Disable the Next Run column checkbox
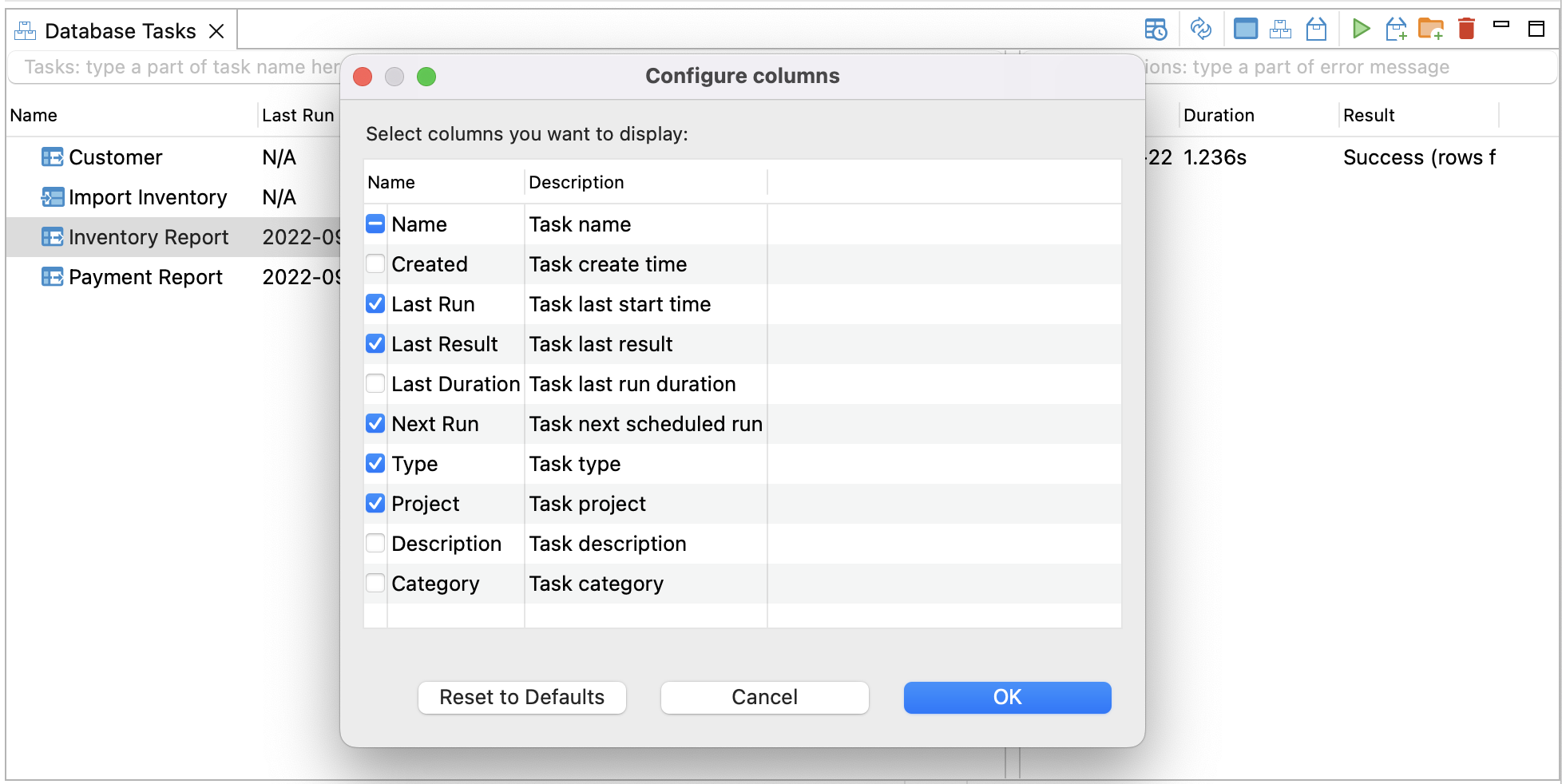This screenshot has height=784, width=1562. pos(375,424)
